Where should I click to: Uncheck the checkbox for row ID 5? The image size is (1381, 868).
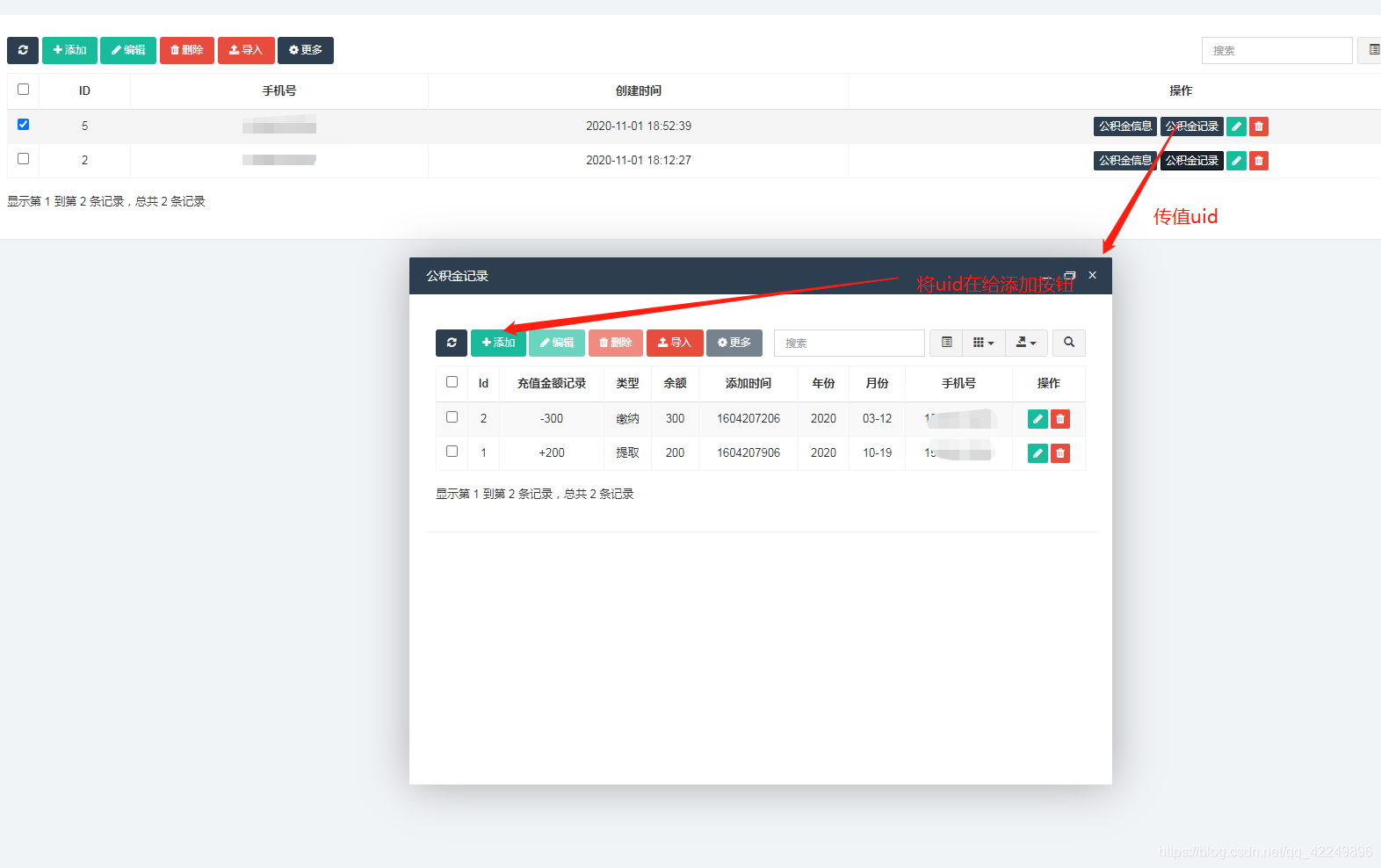(24, 125)
